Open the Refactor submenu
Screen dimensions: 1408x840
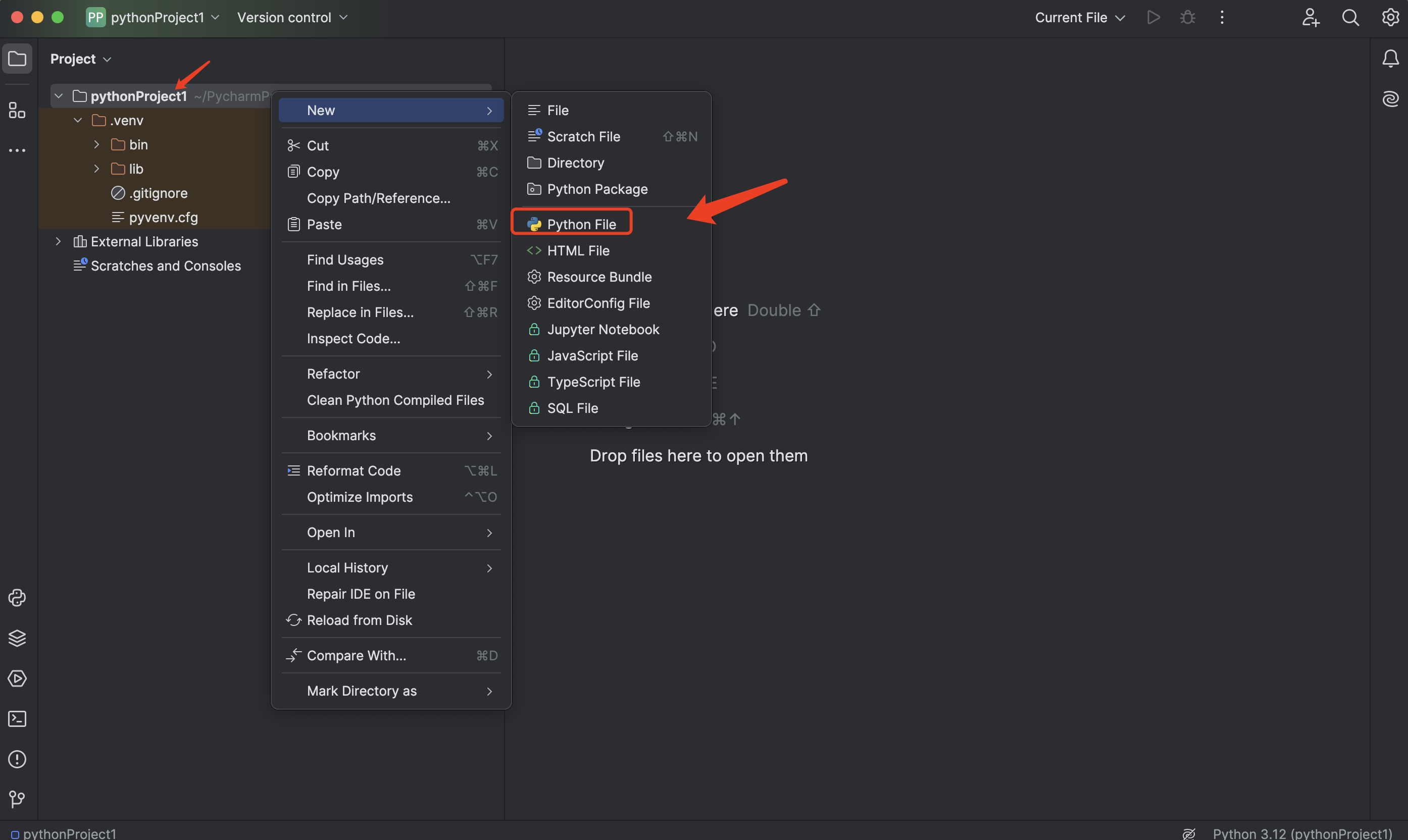[391, 374]
